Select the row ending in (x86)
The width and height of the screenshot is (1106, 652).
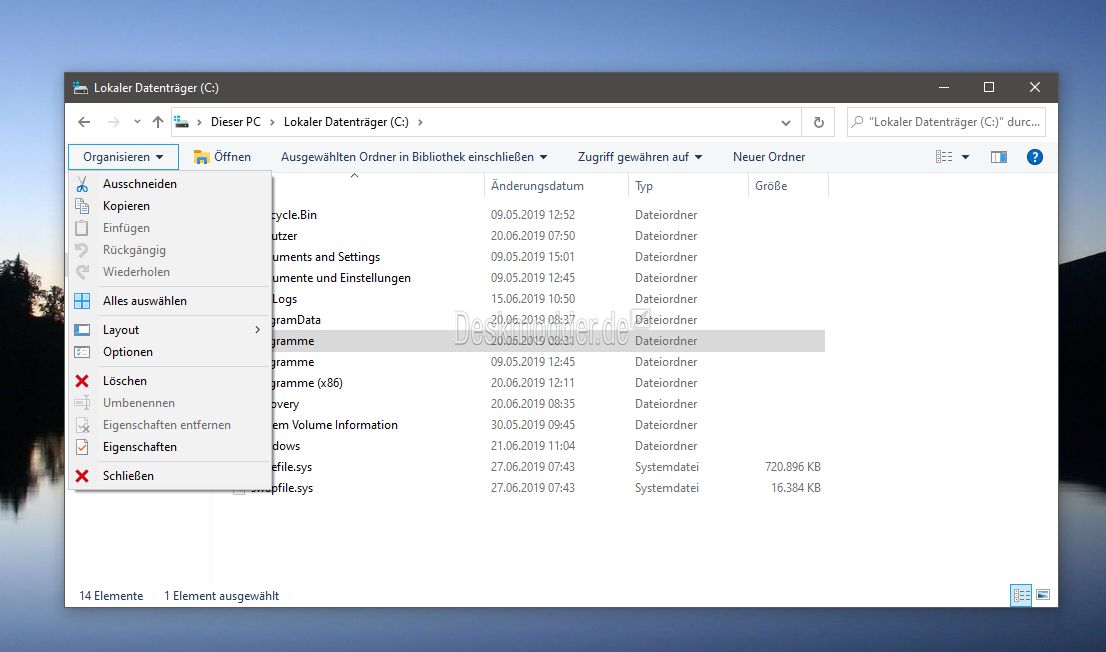click(x=548, y=383)
